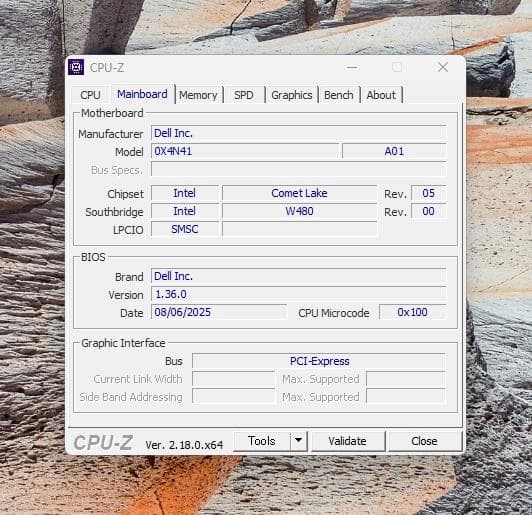Click the version text Ver. 2.18.0.x64
532x515 pixels.
[x=184, y=444]
